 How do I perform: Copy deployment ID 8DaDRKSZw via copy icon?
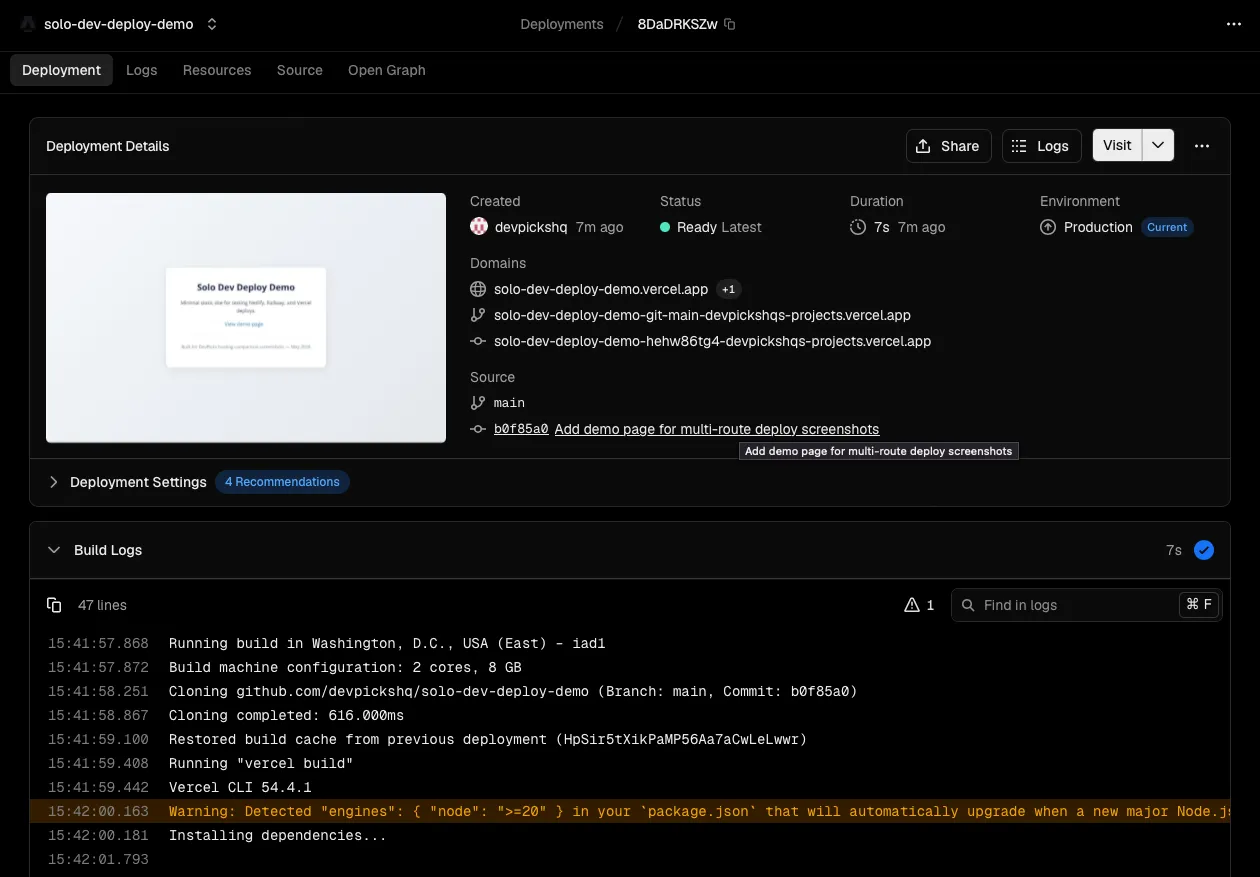pyautogui.click(x=730, y=24)
